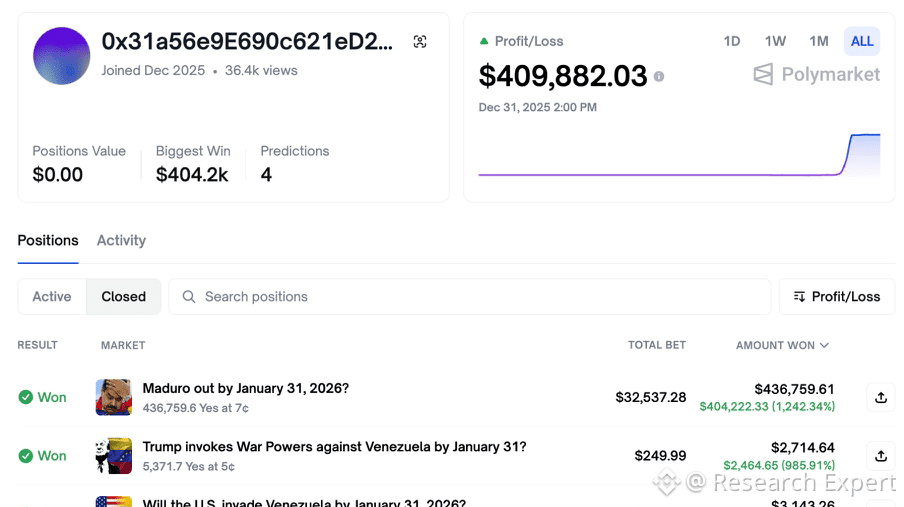Show Active positions

52,297
